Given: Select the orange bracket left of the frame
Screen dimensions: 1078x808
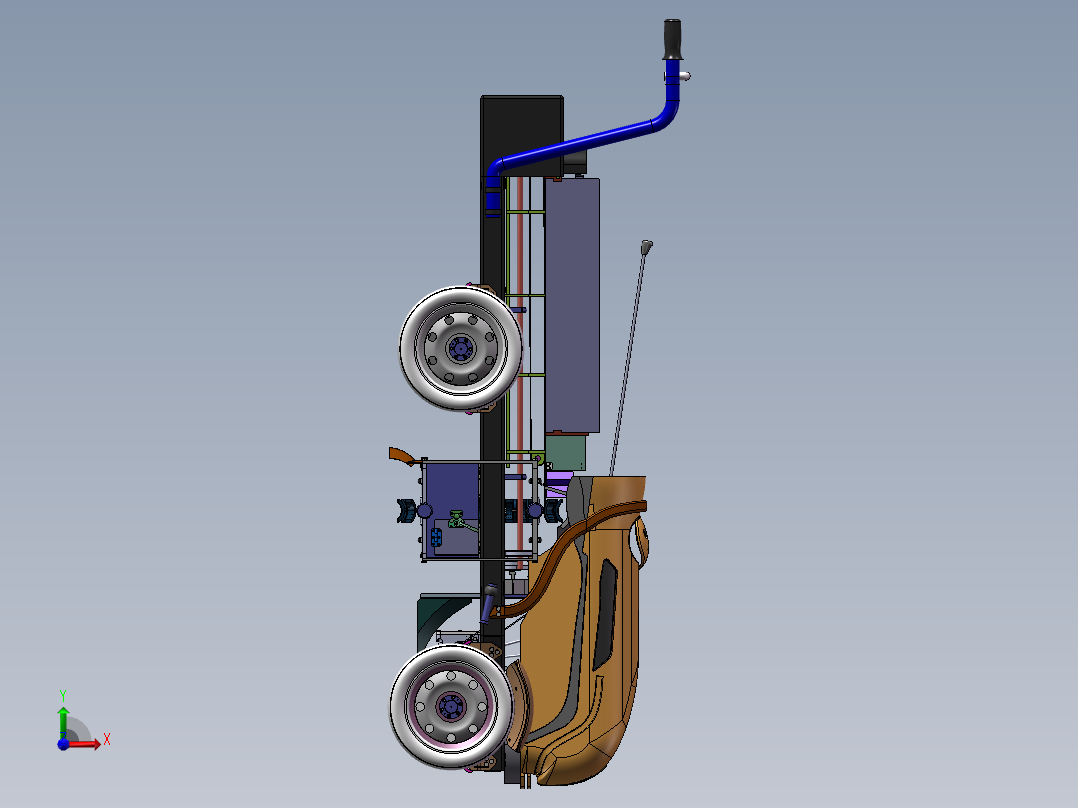Looking at the screenshot, I should click(x=403, y=456).
